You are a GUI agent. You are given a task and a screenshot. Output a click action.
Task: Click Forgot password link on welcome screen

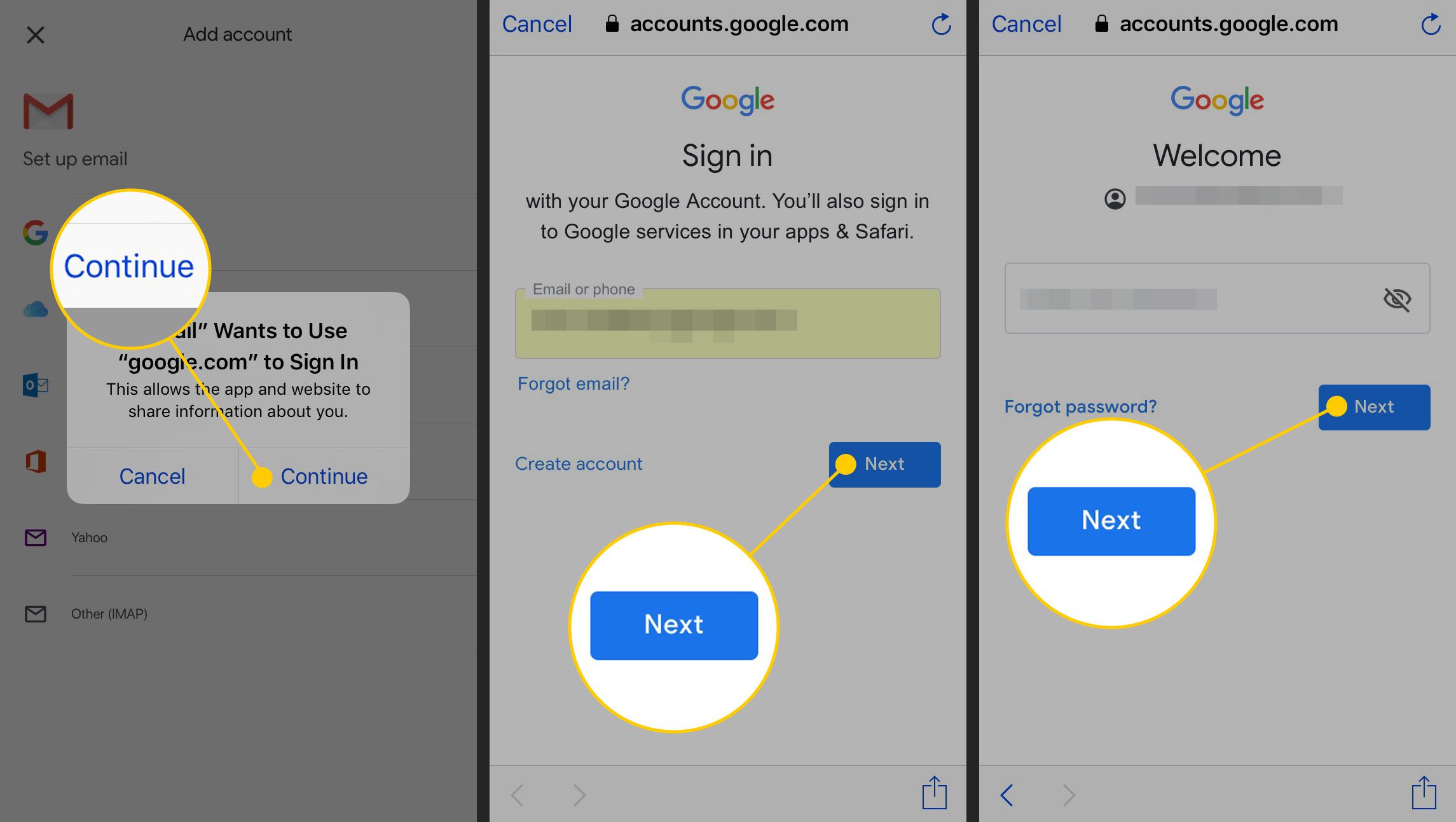point(1080,406)
